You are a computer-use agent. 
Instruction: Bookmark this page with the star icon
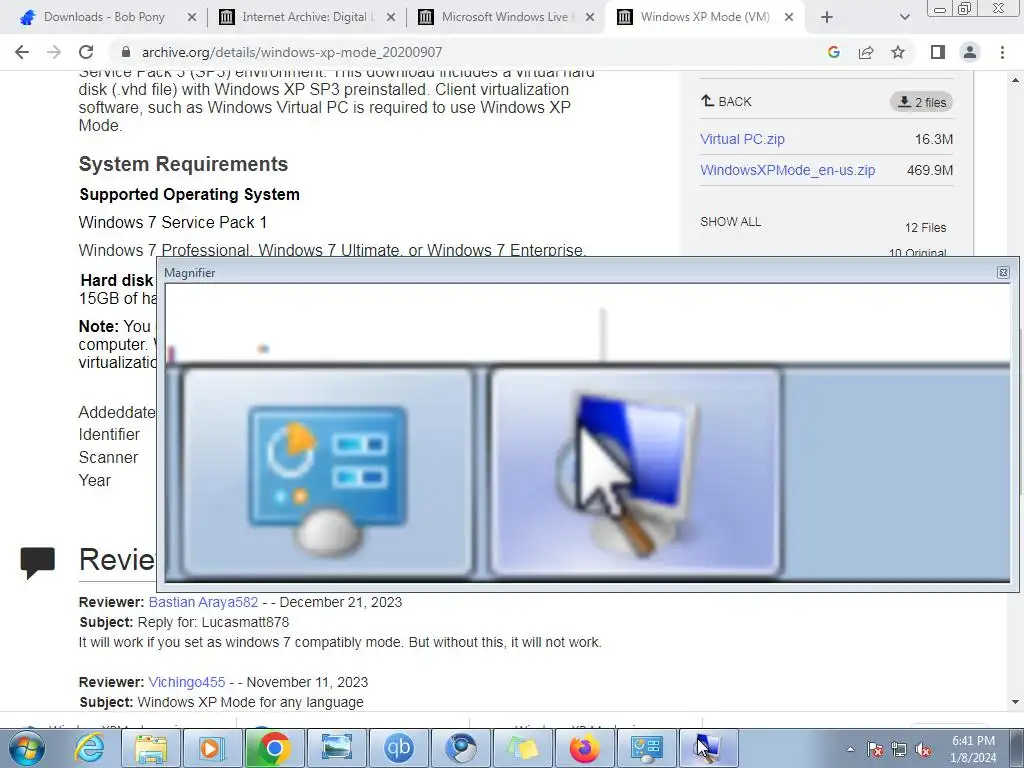pyautogui.click(x=898, y=52)
